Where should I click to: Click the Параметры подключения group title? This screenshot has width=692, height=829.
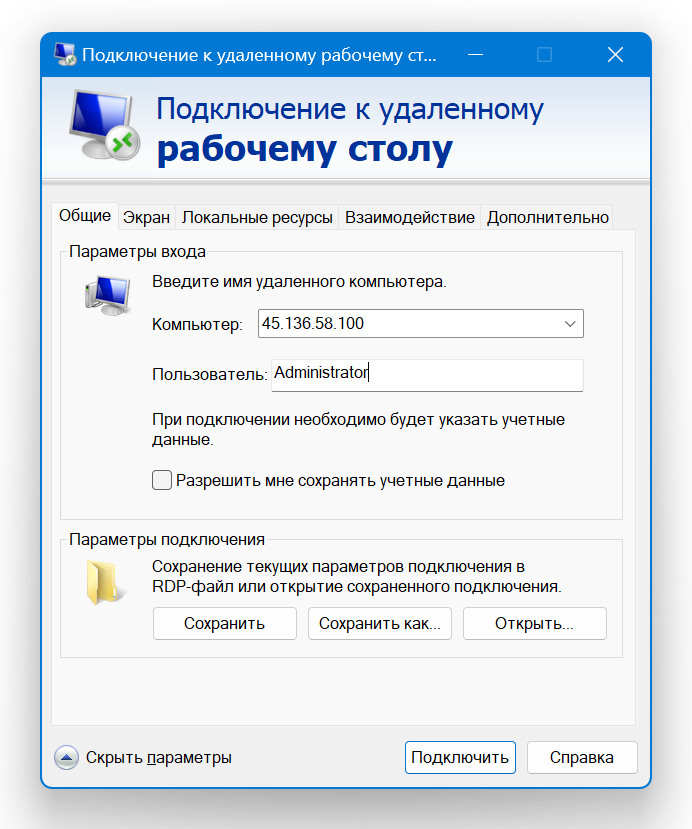click(167, 539)
